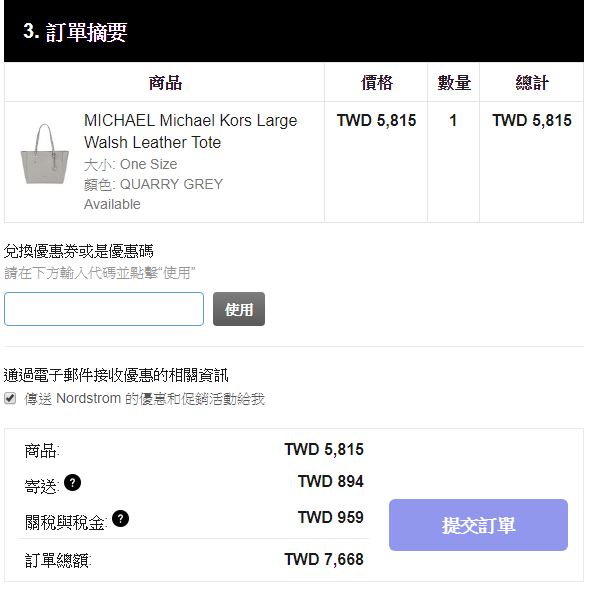Uncheck the Nordstrom promotional emails checkbox
610x594 pixels.
[10, 398]
